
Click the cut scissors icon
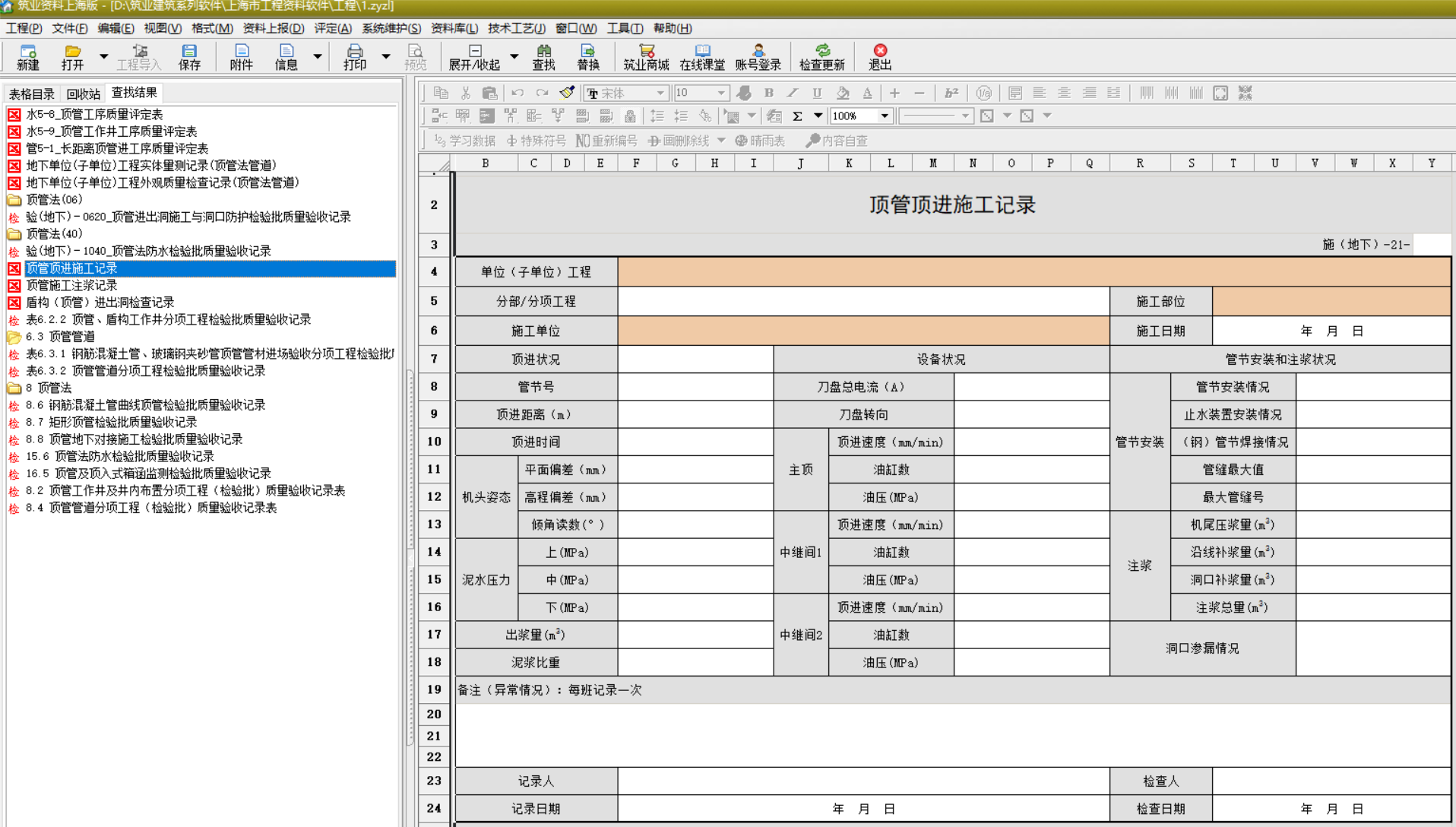pyautogui.click(x=466, y=93)
